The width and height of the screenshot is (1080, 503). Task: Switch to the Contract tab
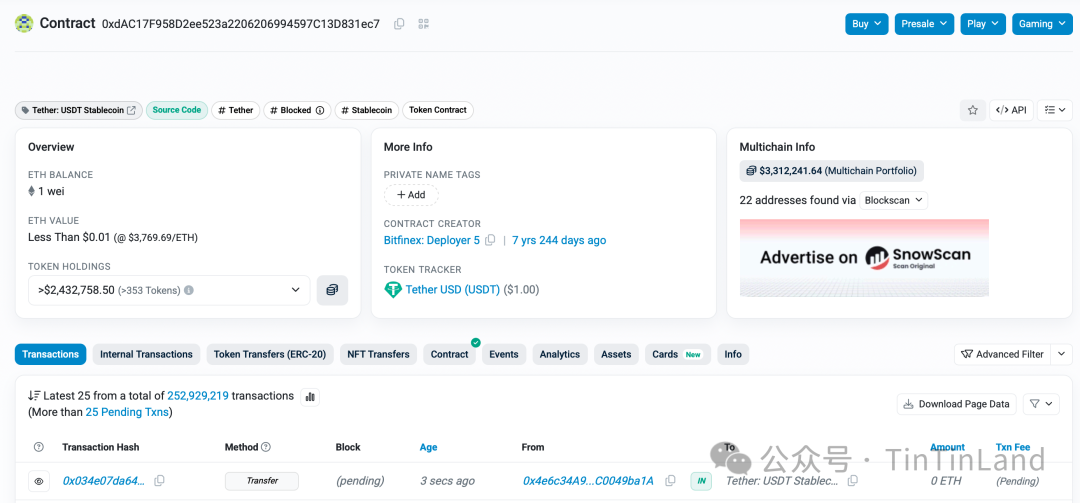coord(450,354)
